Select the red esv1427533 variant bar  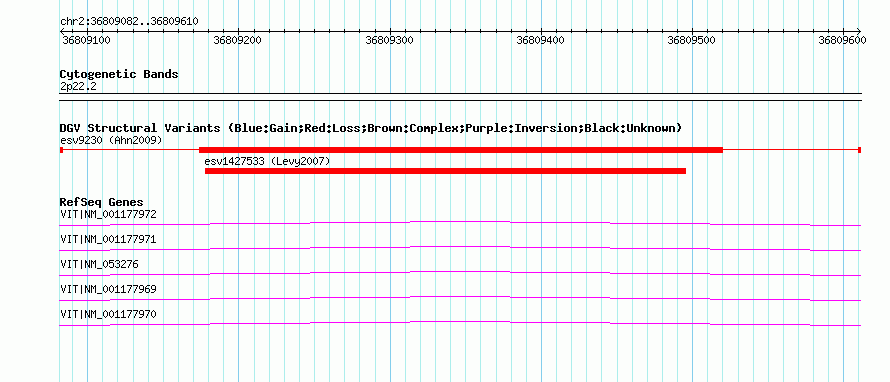pos(446,171)
